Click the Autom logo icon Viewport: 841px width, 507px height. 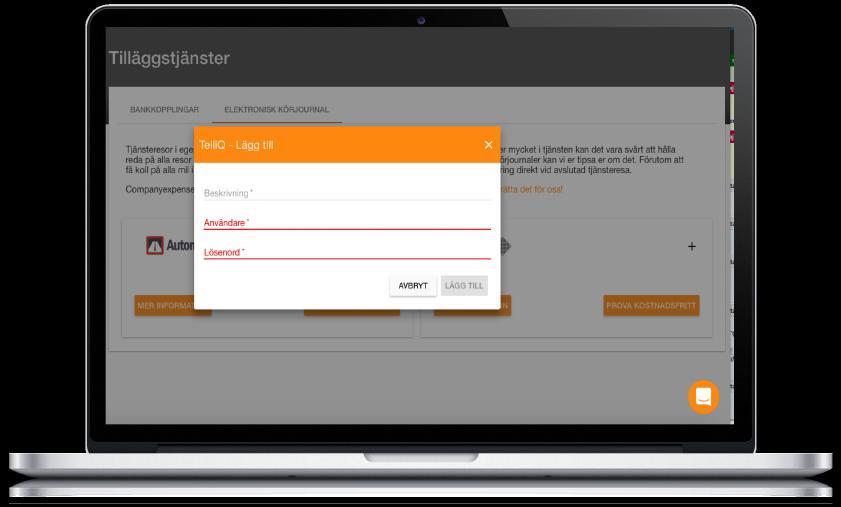point(155,246)
